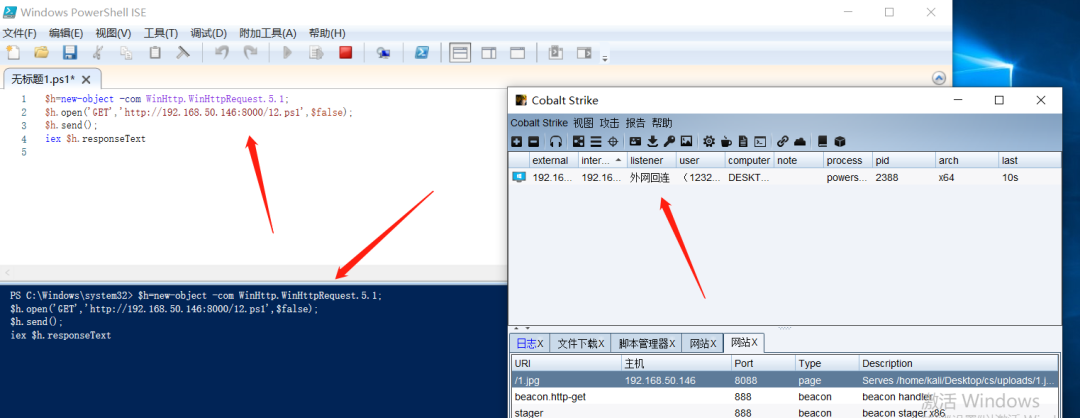The height and width of the screenshot is (418, 1080).
Task: Sort sessions by the internal column header
Action: (603, 160)
